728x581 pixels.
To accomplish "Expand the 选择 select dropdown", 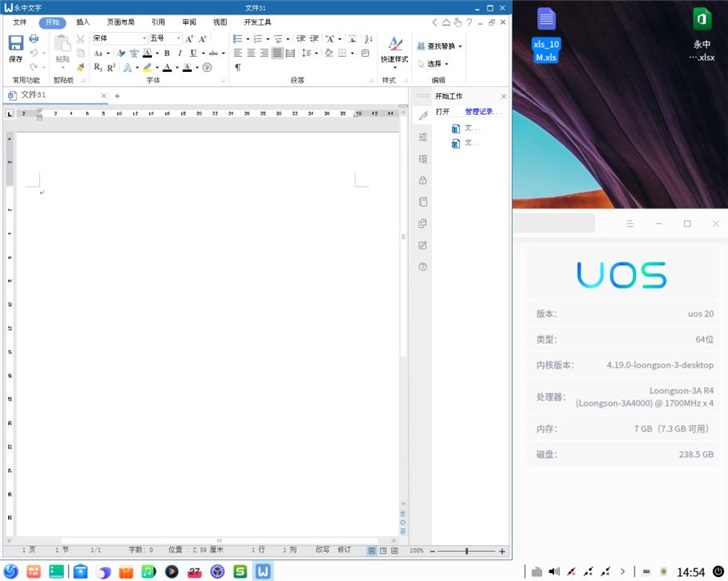I will tap(438, 63).
